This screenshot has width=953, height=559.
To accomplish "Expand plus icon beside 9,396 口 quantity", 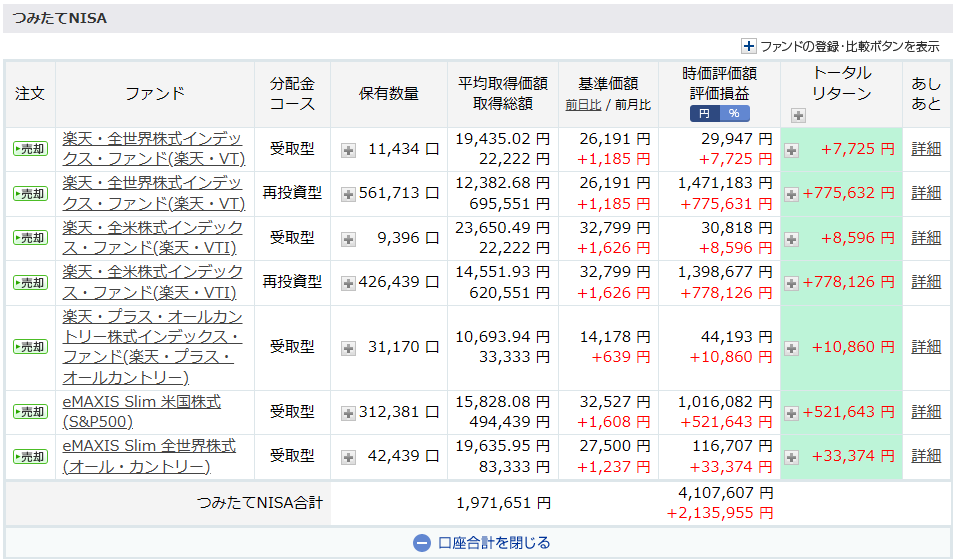I will (x=348, y=239).
